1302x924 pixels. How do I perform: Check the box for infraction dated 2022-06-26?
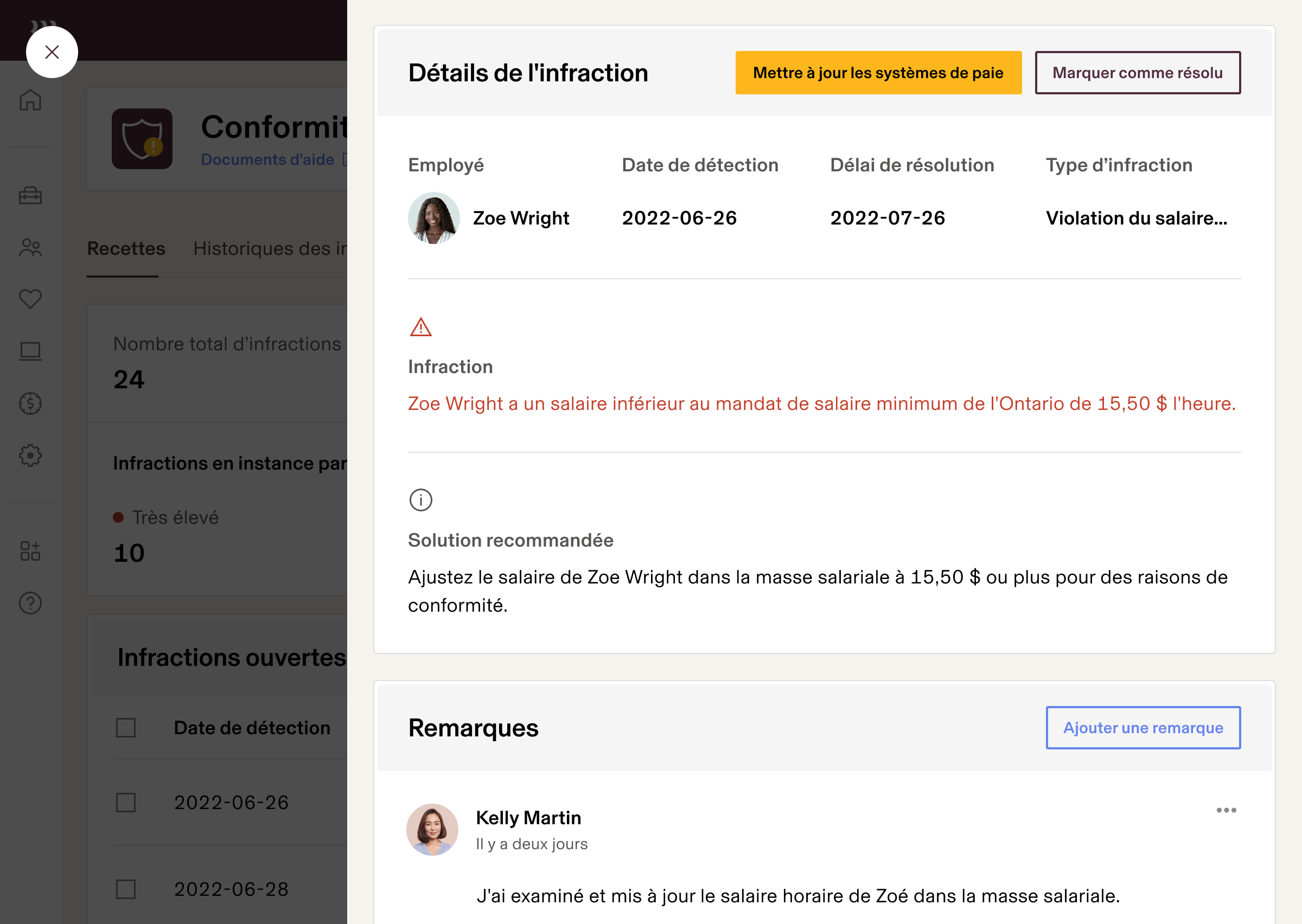(x=125, y=803)
